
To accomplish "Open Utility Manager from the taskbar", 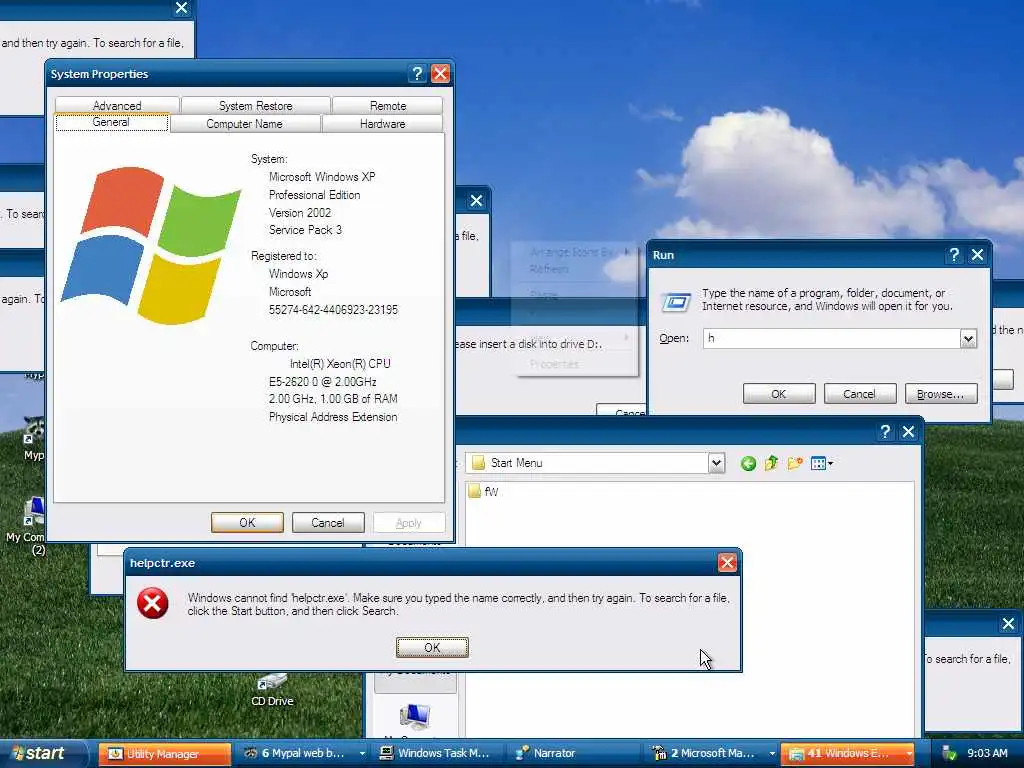I will click(165, 753).
